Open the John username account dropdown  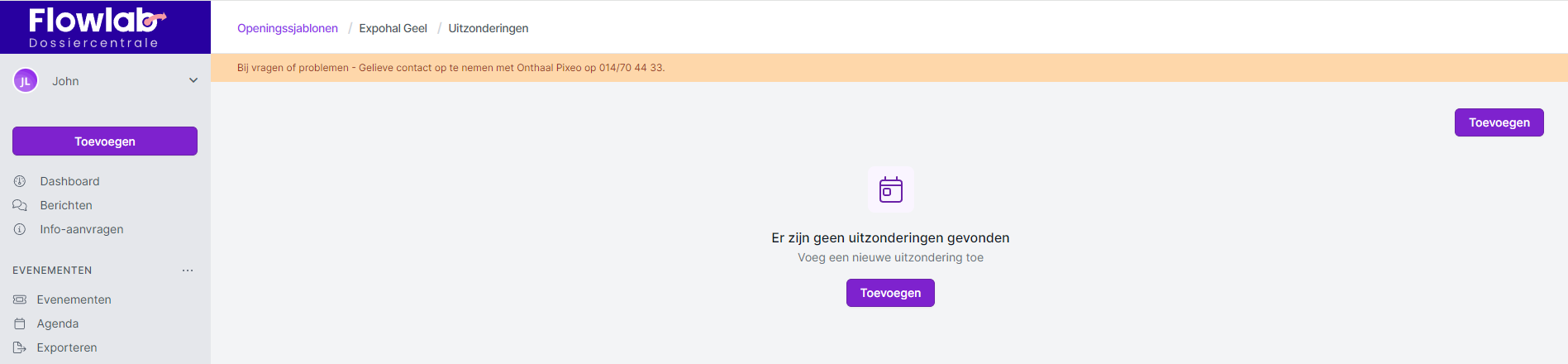click(66, 81)
